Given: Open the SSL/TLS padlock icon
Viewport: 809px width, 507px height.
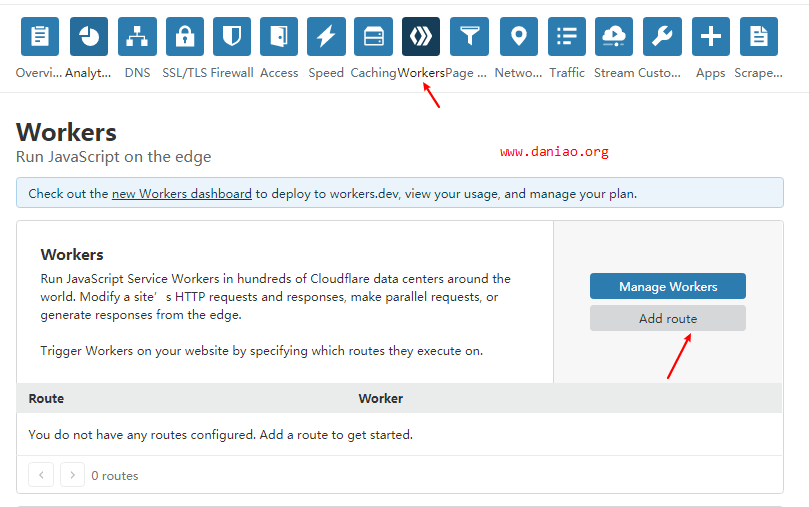Looking at the screenshot, I should (x=185, y=37).
